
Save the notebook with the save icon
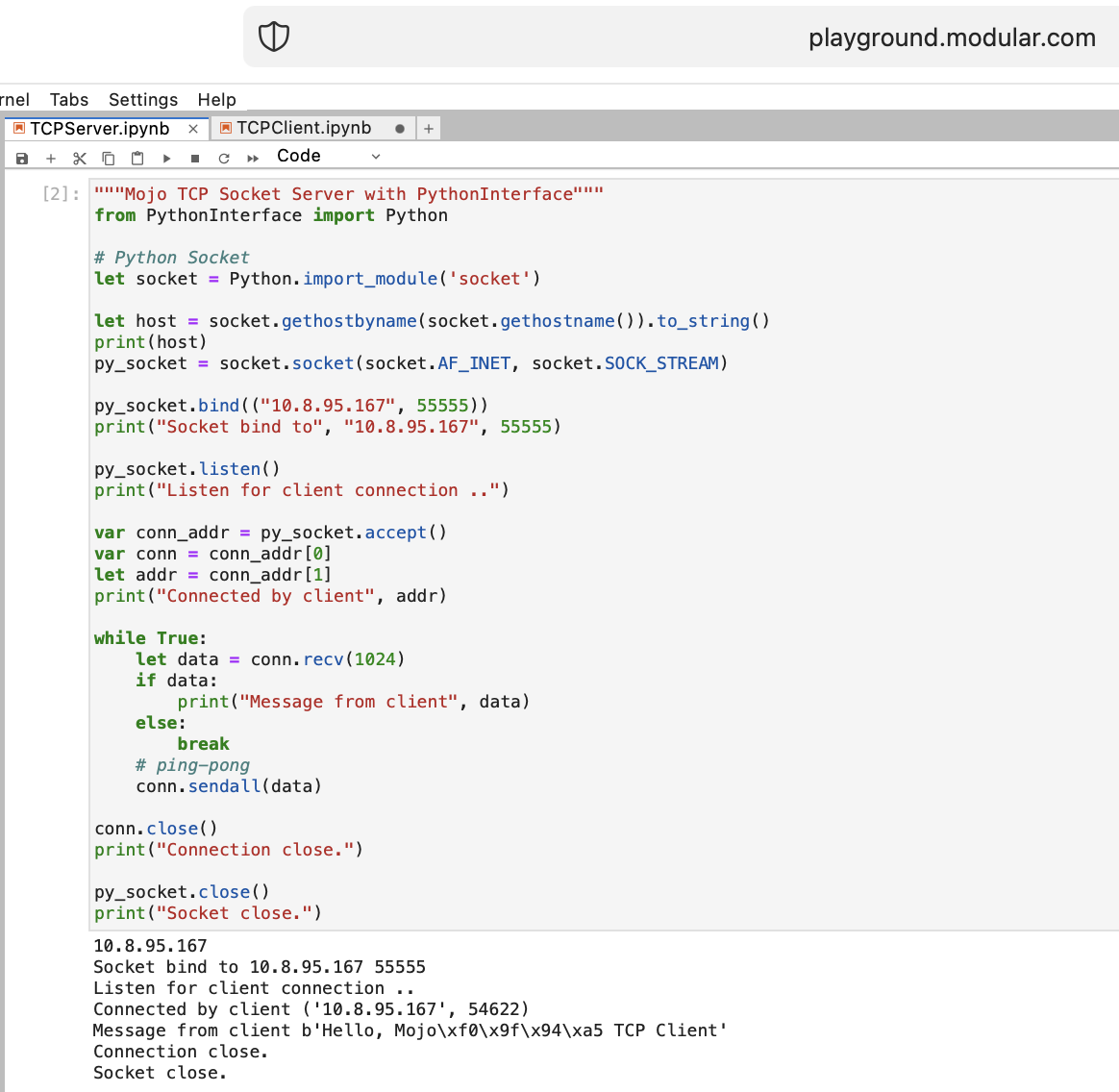pyautogui.click(x=22, y=158)
